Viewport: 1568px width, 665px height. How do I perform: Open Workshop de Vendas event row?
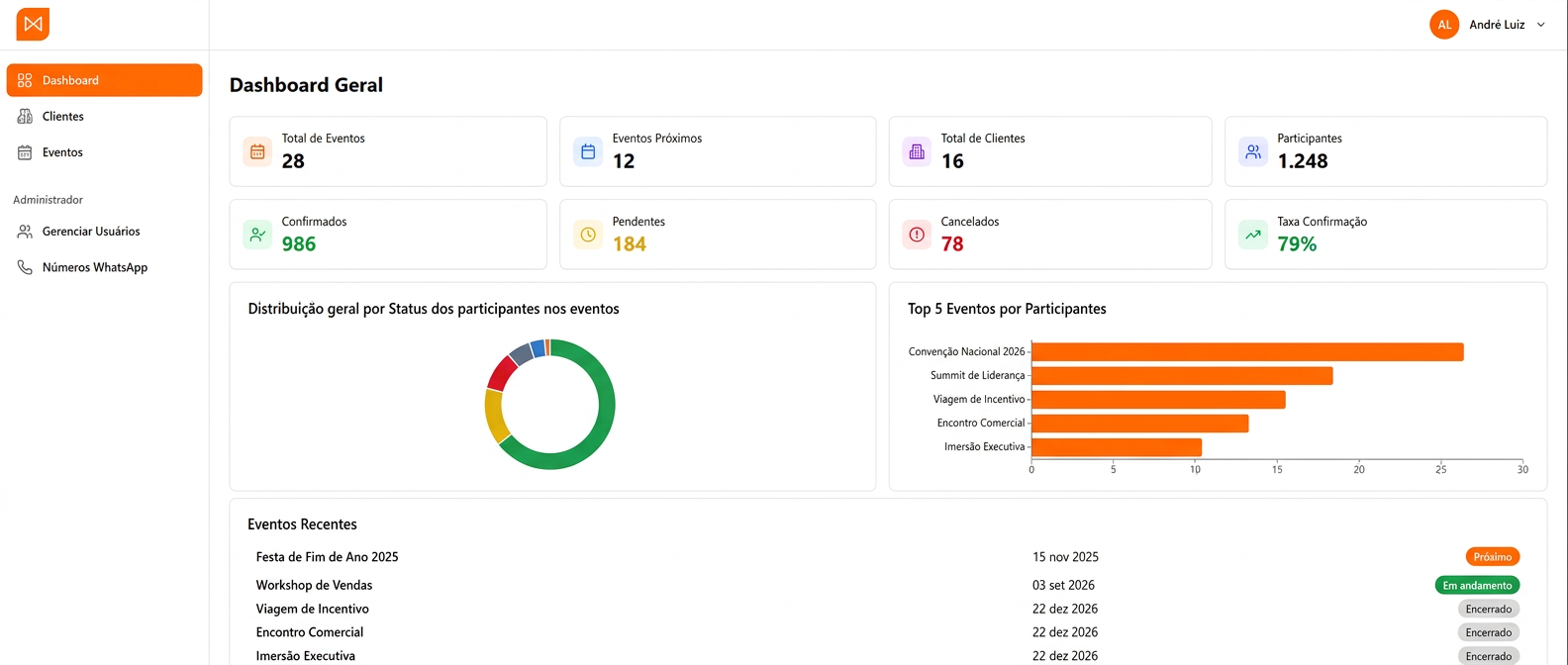pyautogui.click(x=888, y=585)
